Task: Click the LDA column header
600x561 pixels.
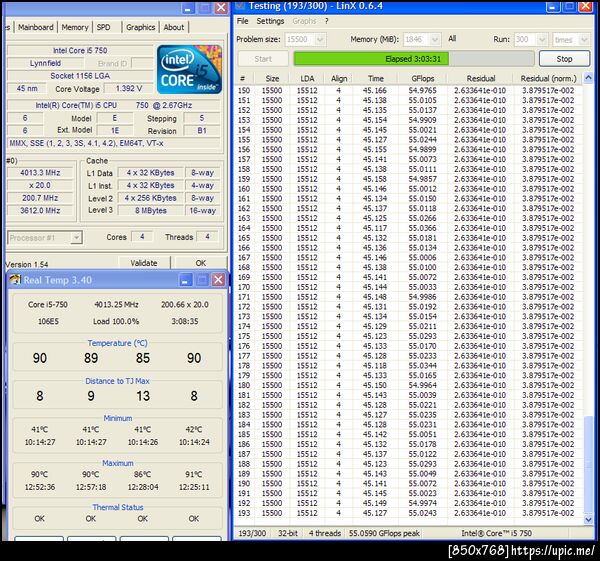Action: click(307, 78)
